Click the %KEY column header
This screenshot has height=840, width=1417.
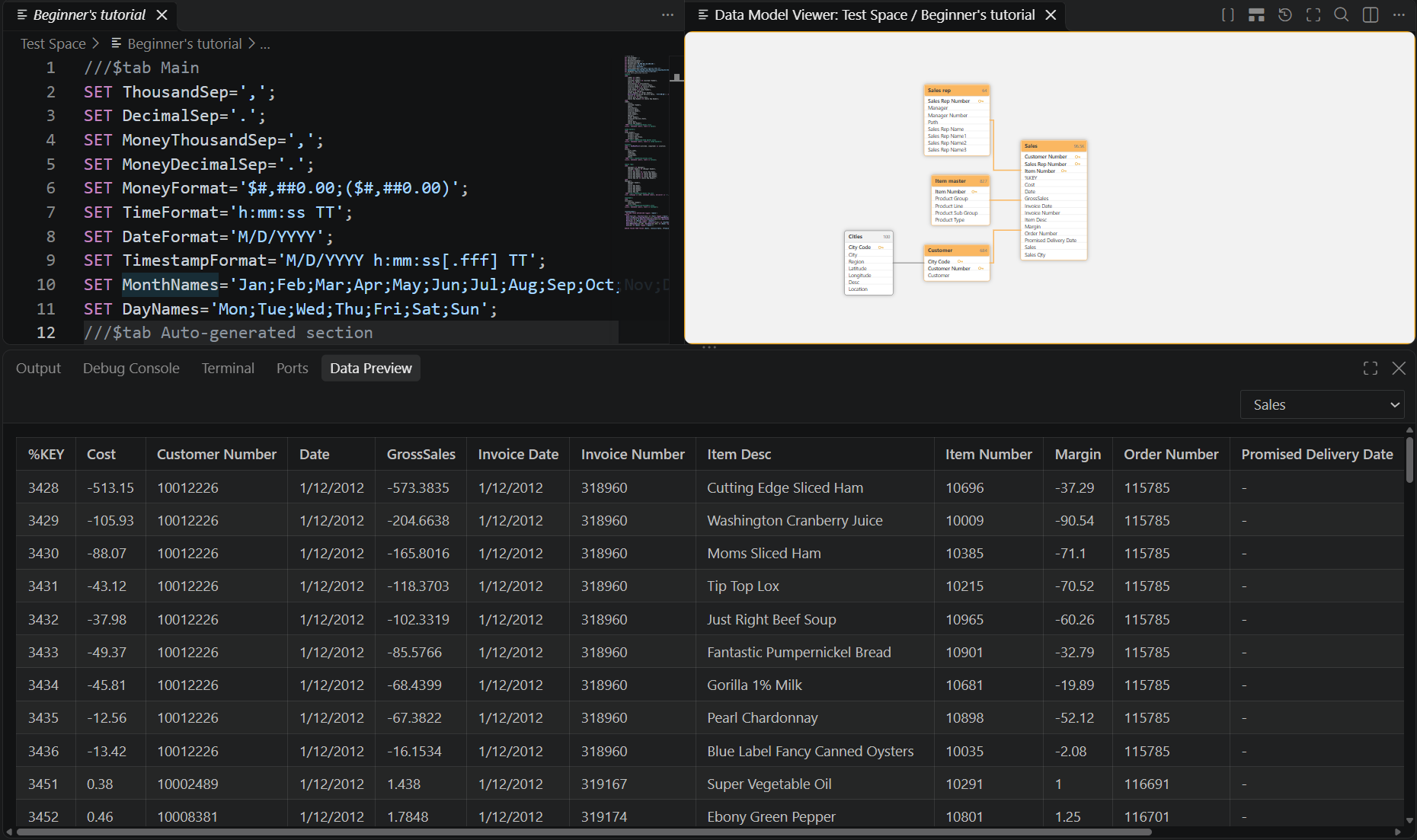[46, 455]
